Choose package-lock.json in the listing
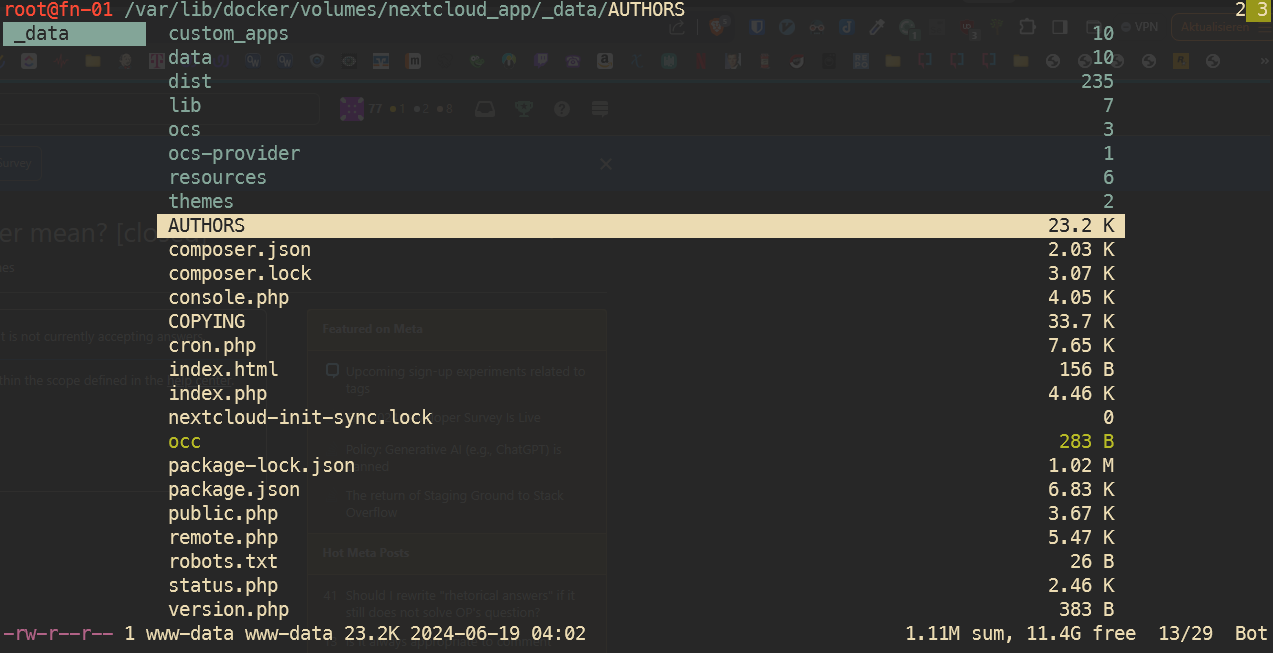 click(261, 466)
